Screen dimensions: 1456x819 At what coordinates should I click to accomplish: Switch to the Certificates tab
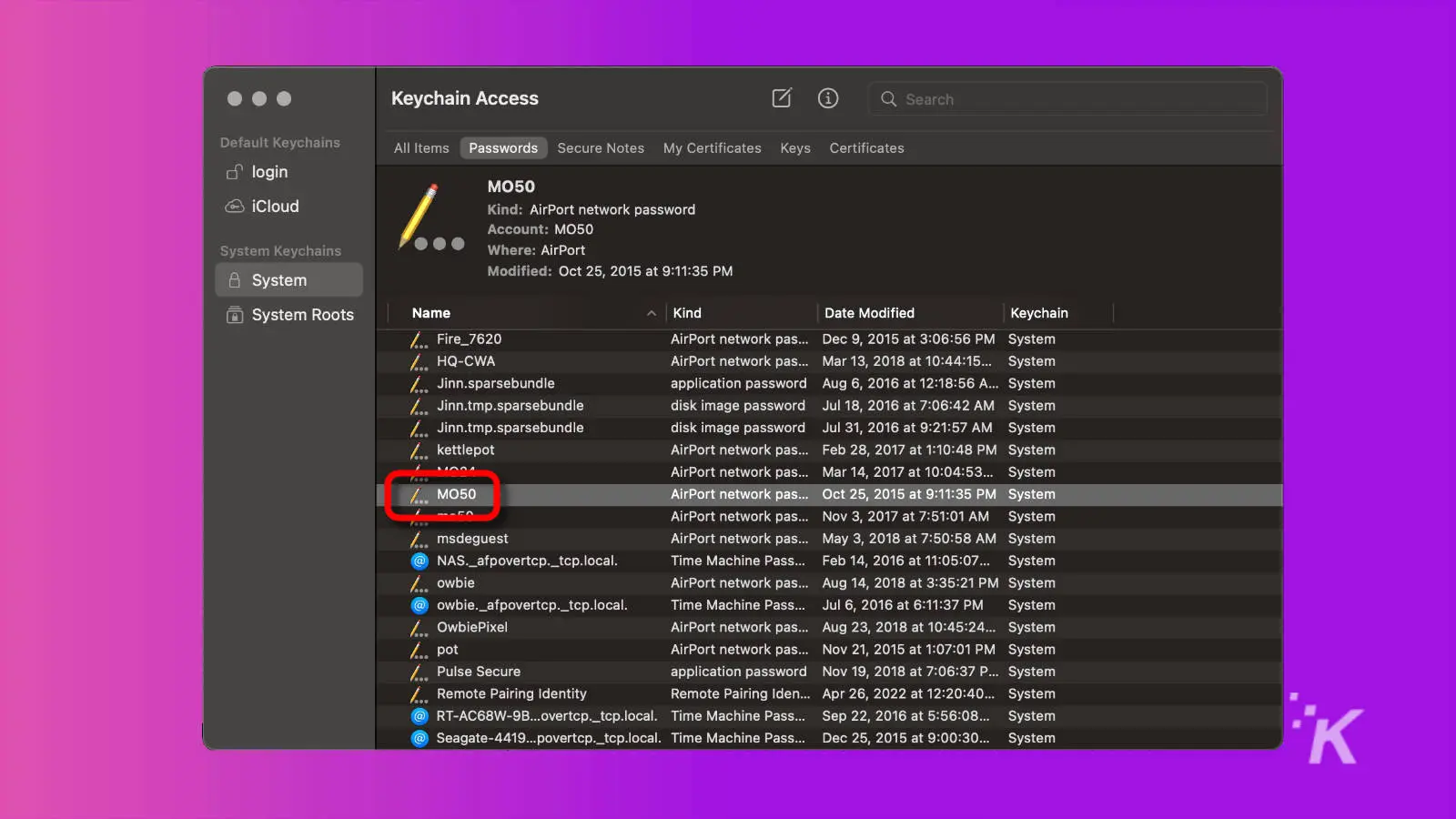pyautogui.click(x=867, y=148)
